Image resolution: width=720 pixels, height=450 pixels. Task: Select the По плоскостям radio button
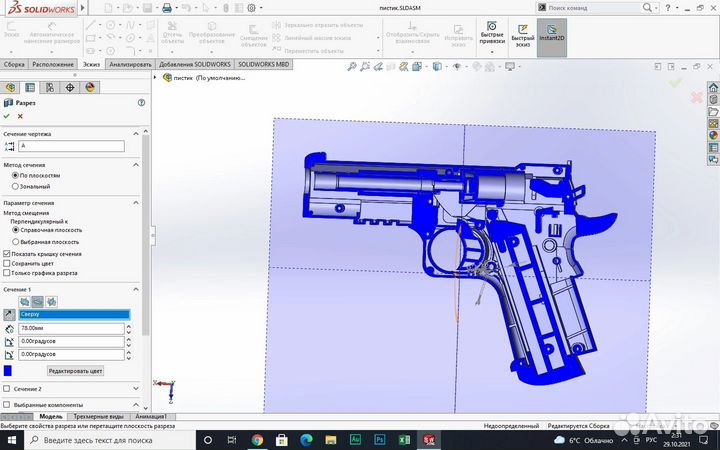pos(15,175)
